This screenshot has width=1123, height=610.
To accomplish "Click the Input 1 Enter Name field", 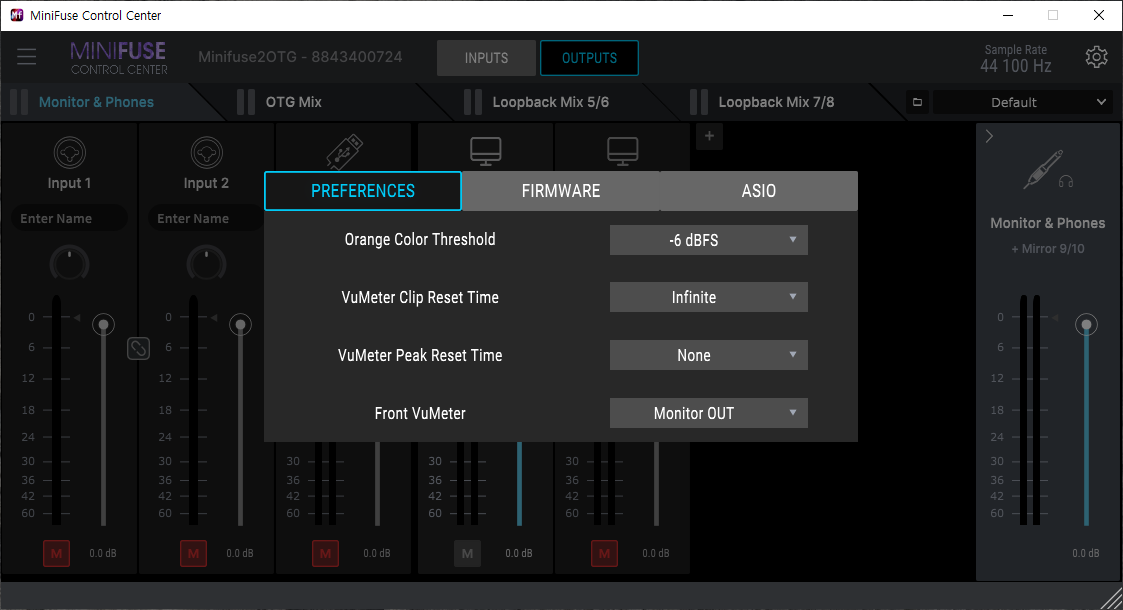I will coord(69,218).
